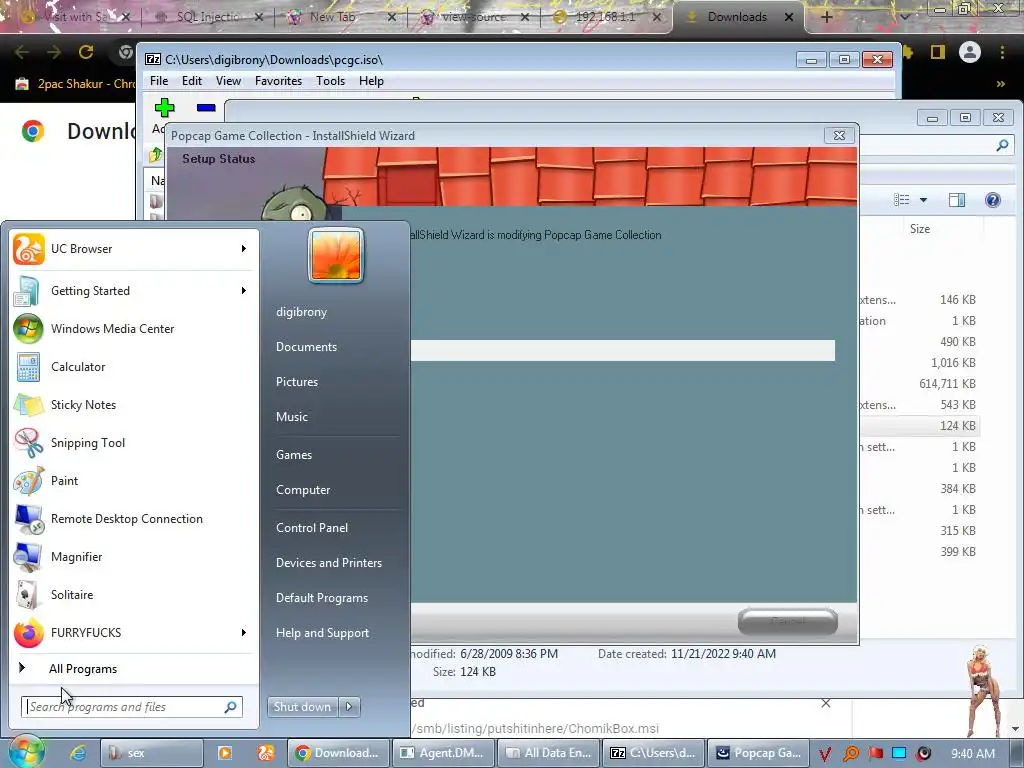Click the user account picture in Start menu

336,255
